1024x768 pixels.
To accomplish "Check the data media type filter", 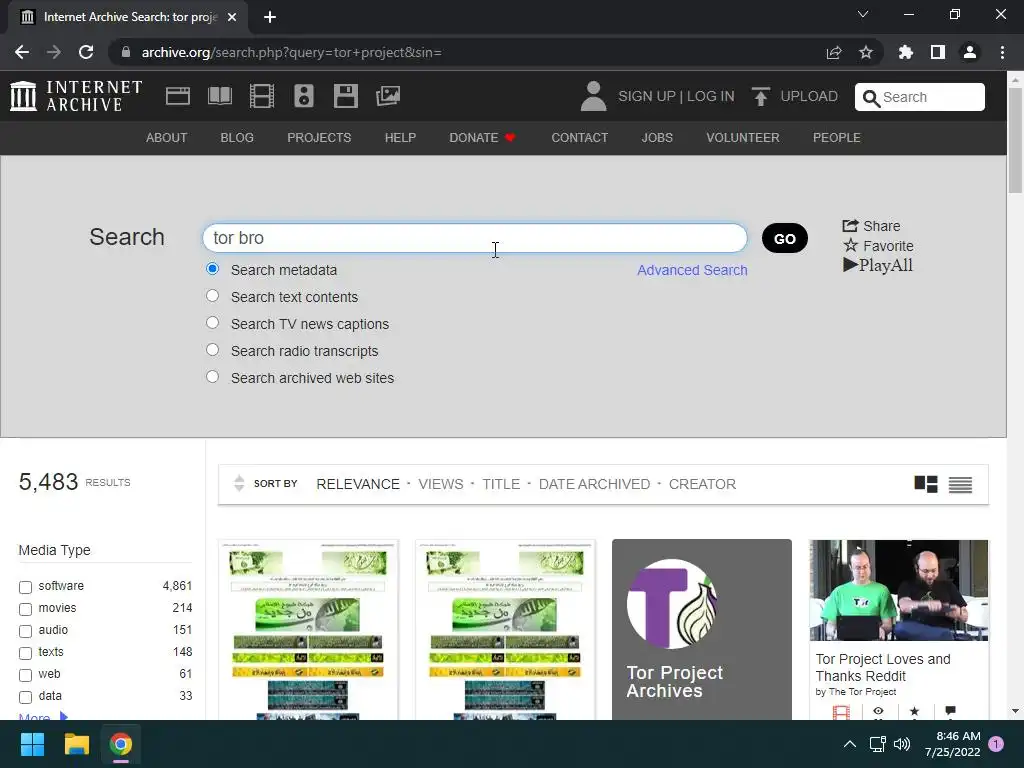I will (x=25, y=697).
